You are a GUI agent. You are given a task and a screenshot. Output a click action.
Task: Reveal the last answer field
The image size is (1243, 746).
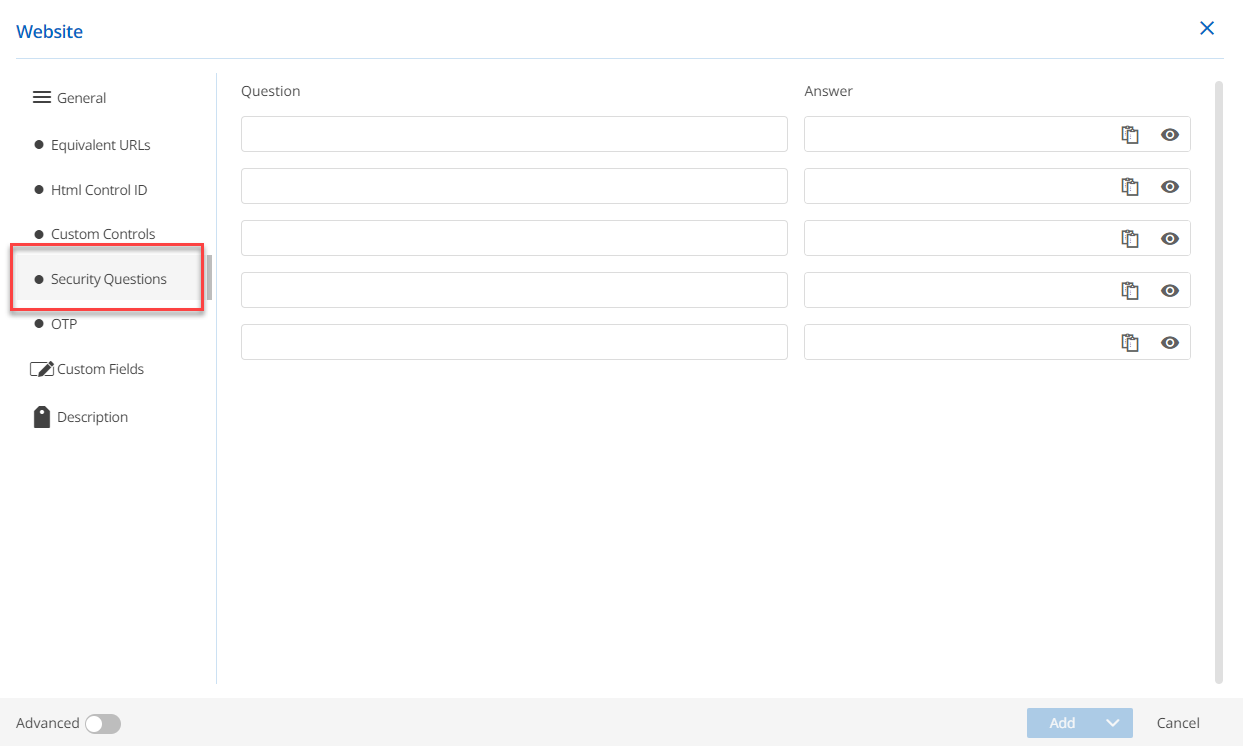tap(1170, 341)
